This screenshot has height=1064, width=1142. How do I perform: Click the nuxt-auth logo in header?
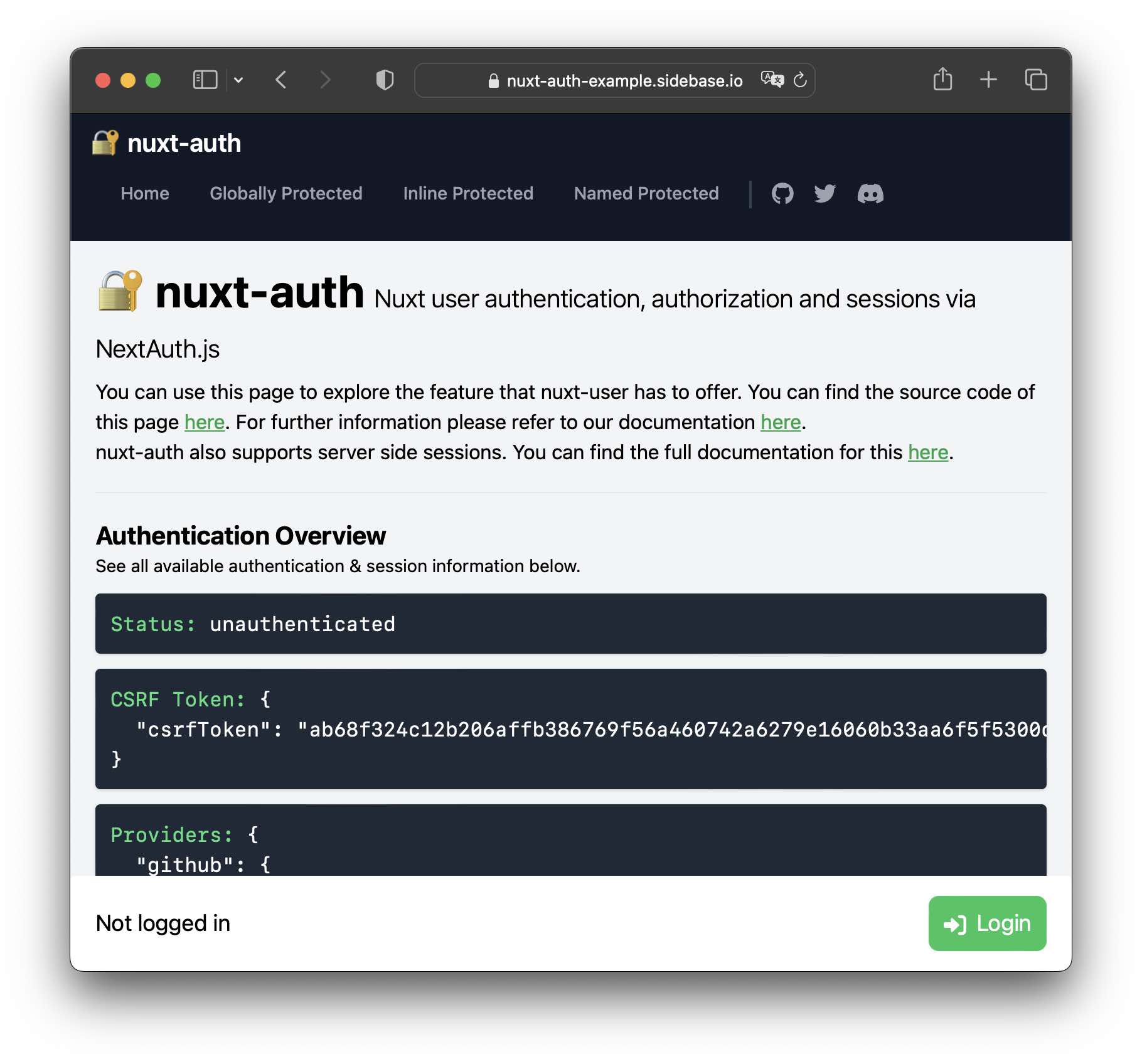tap(167, 143)
